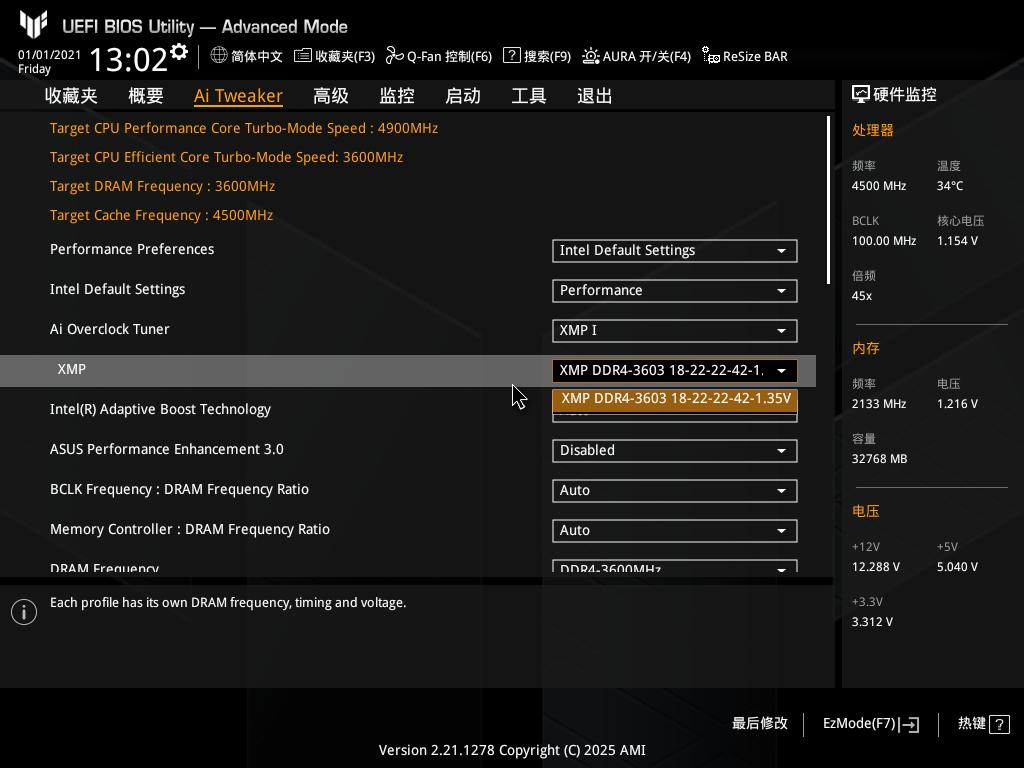
Task: Click the clock 13:02
Action: tap(129, 59)
